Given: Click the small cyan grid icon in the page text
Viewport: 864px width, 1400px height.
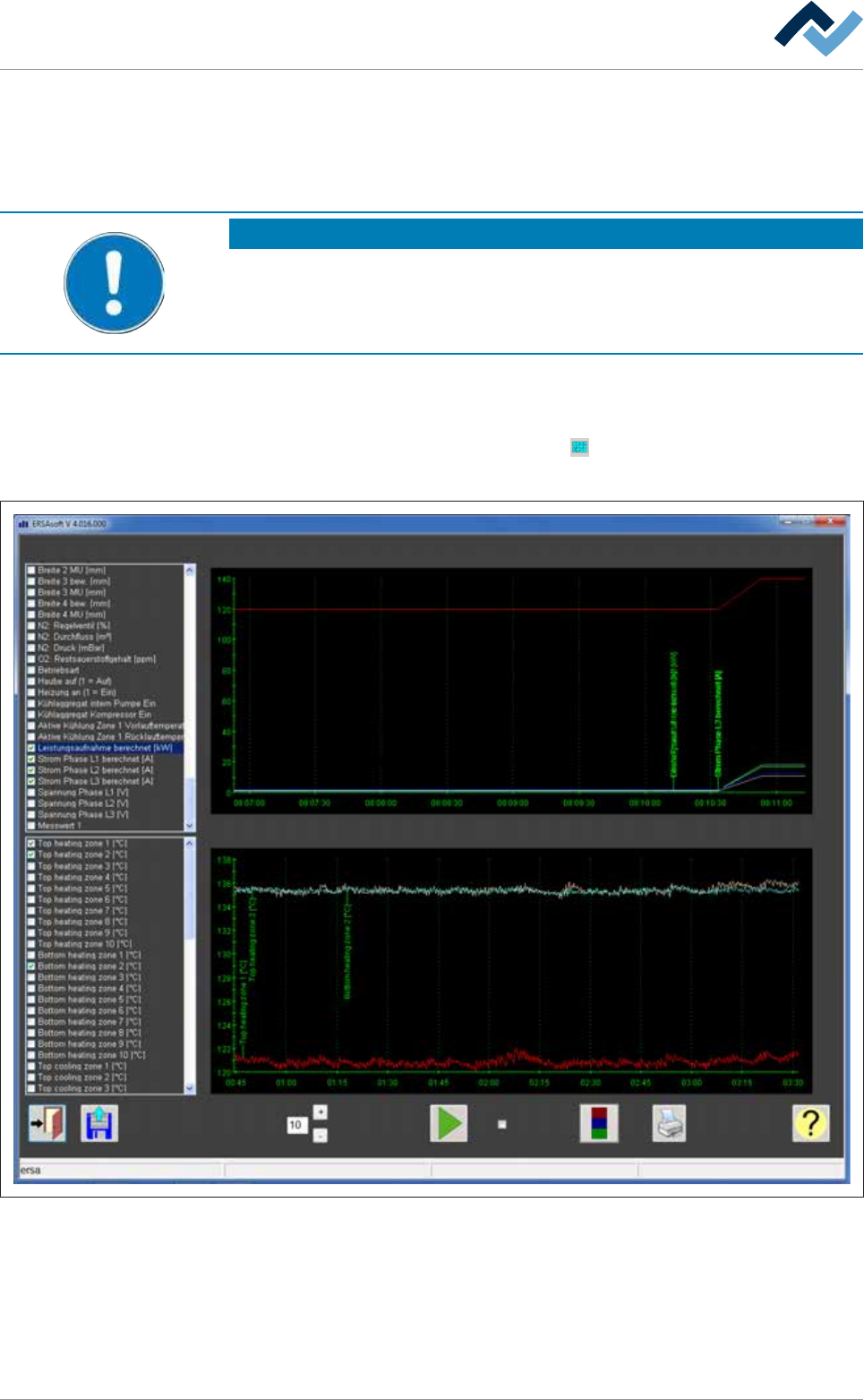Looking at the screenshot, I should point(580,447).
